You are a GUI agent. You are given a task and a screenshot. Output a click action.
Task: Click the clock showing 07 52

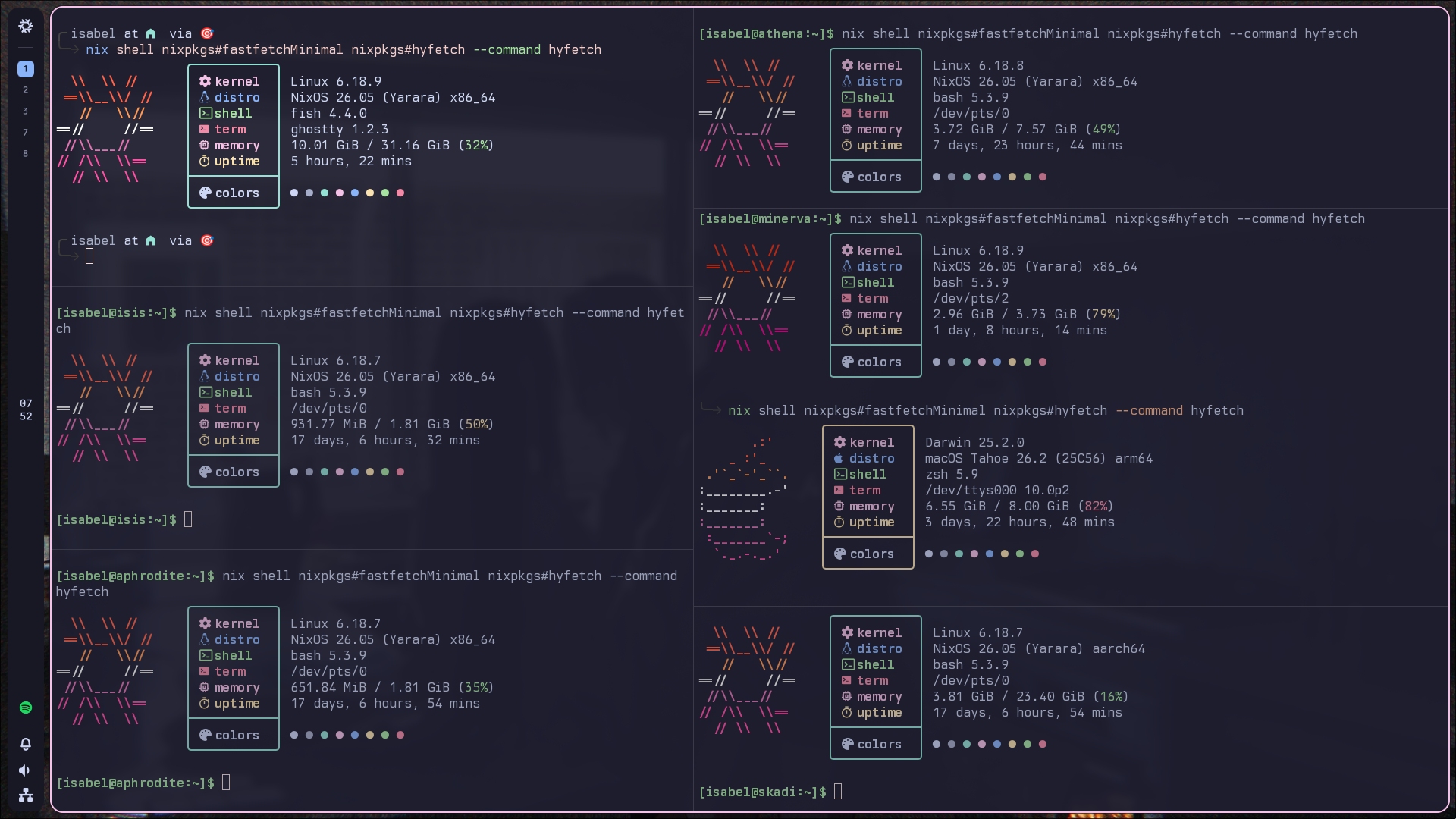tap(26, 409)
